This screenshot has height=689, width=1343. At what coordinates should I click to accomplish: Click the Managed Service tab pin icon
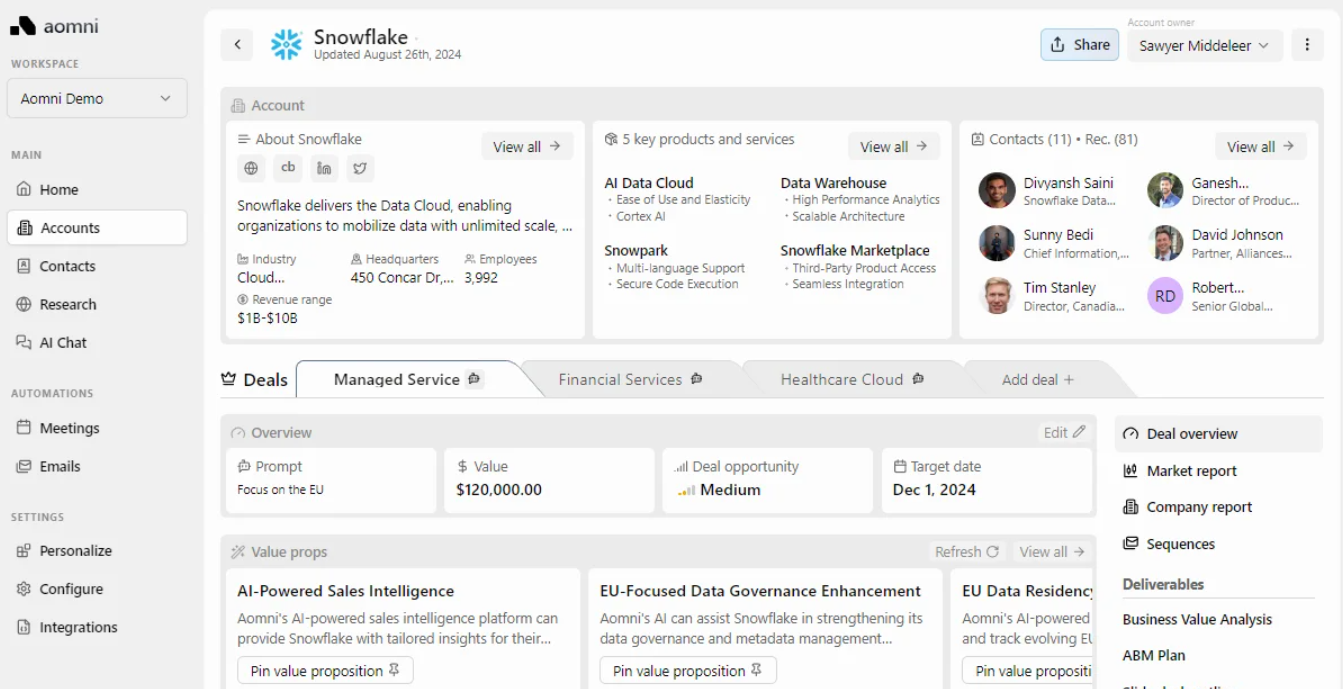(474, 379)
